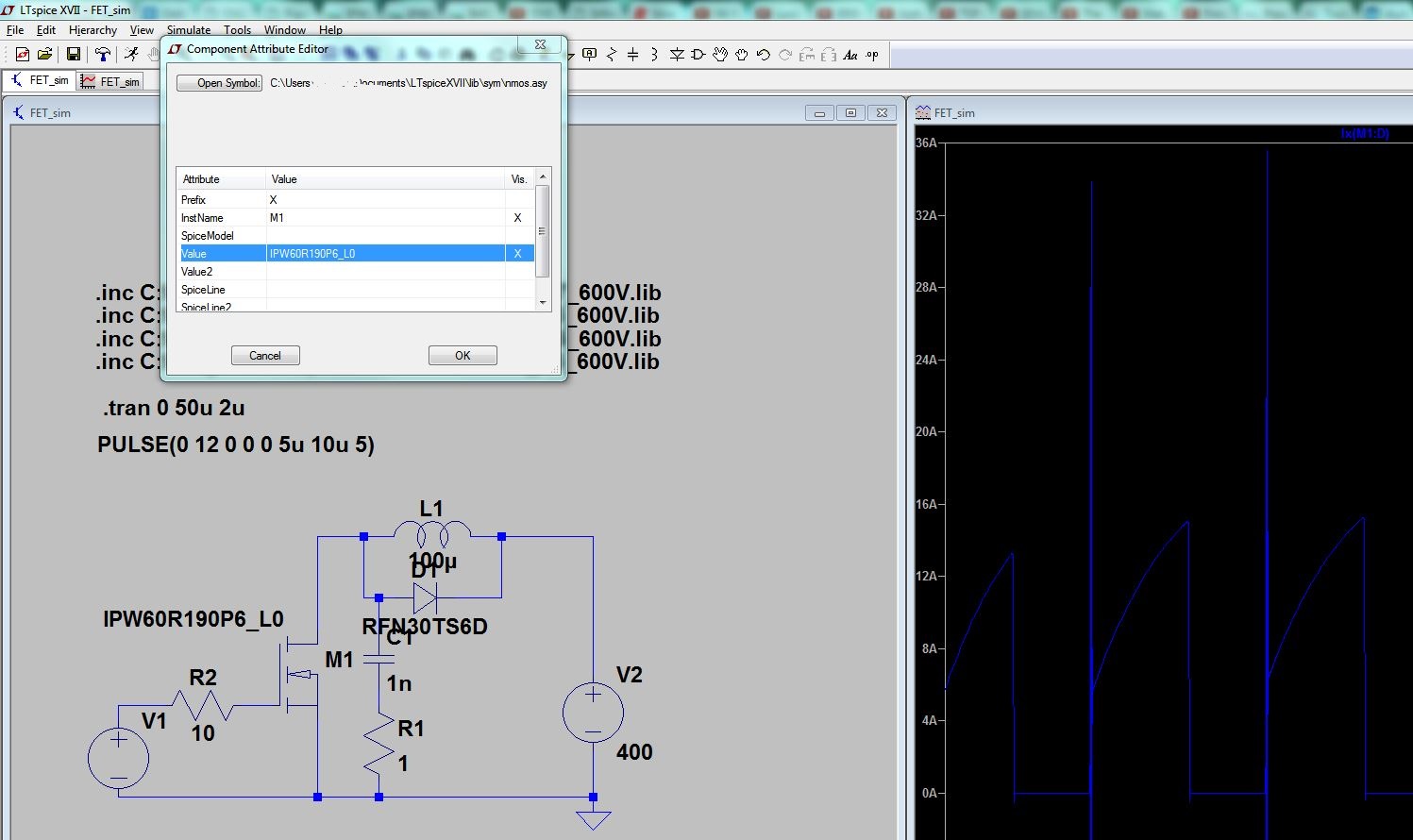The height and width of the screenshot is (840, 1413).
Task: Toggle visibility X for InstName row
Action: pos(517,218)
